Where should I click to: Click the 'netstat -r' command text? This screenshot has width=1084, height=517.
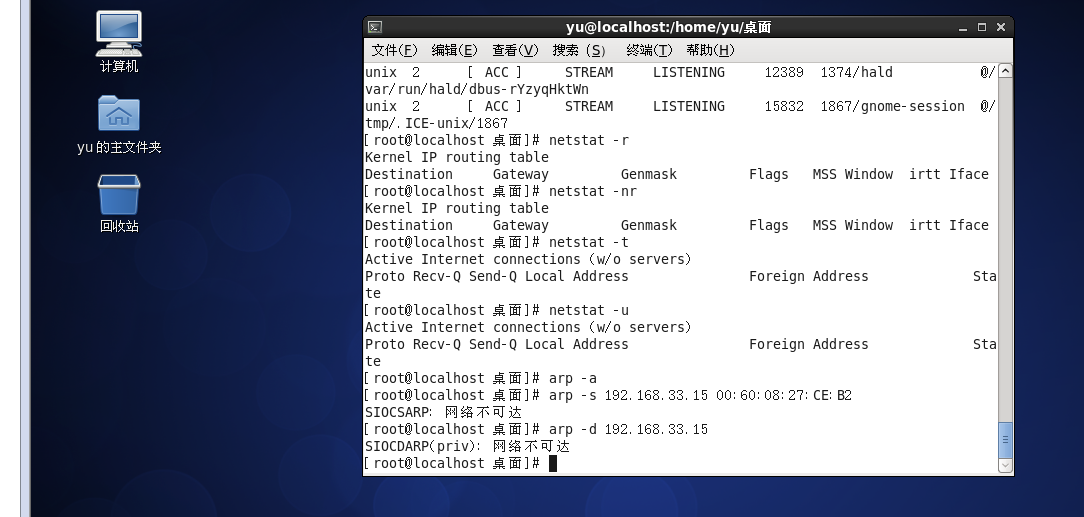pyautogui.click(x=589, y=140)
